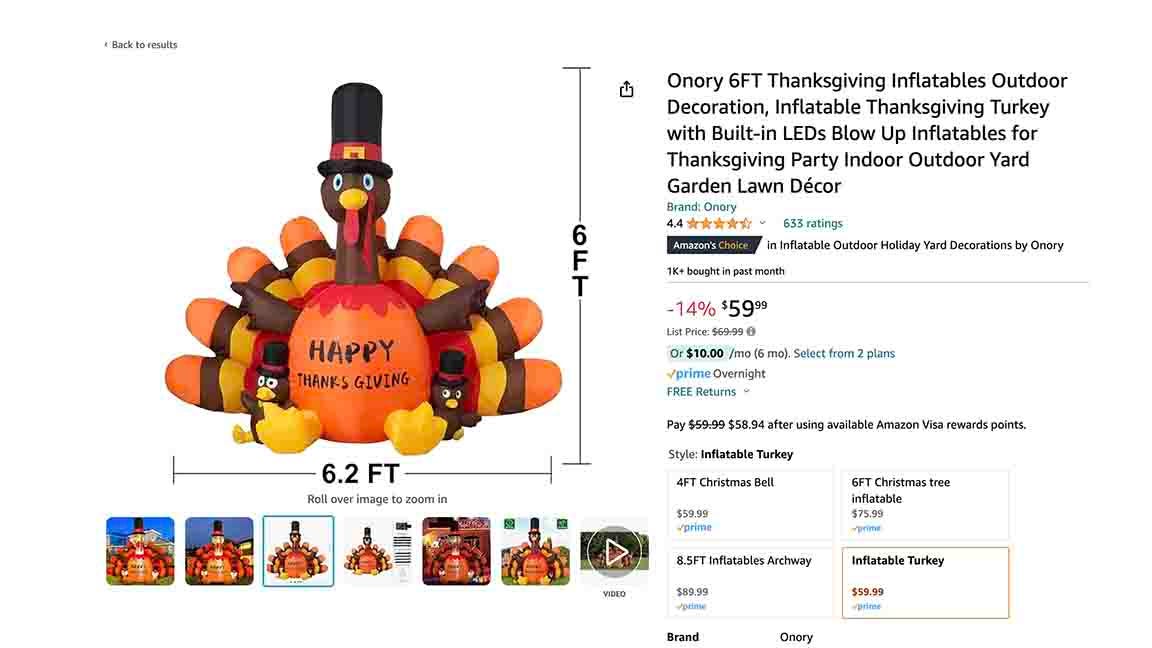The width and height of the screenshot is (1152, 648).
Task: Play the product video thumbnail
Action: 614,551
